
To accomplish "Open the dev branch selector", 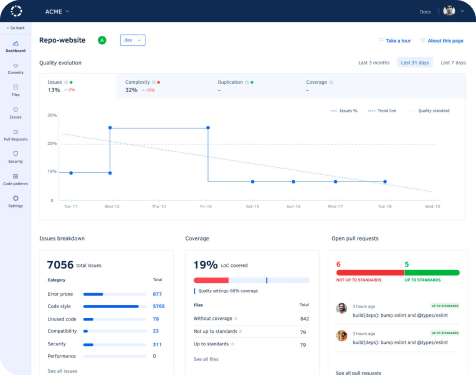I will pyautogui.click(x=133, y=40).
